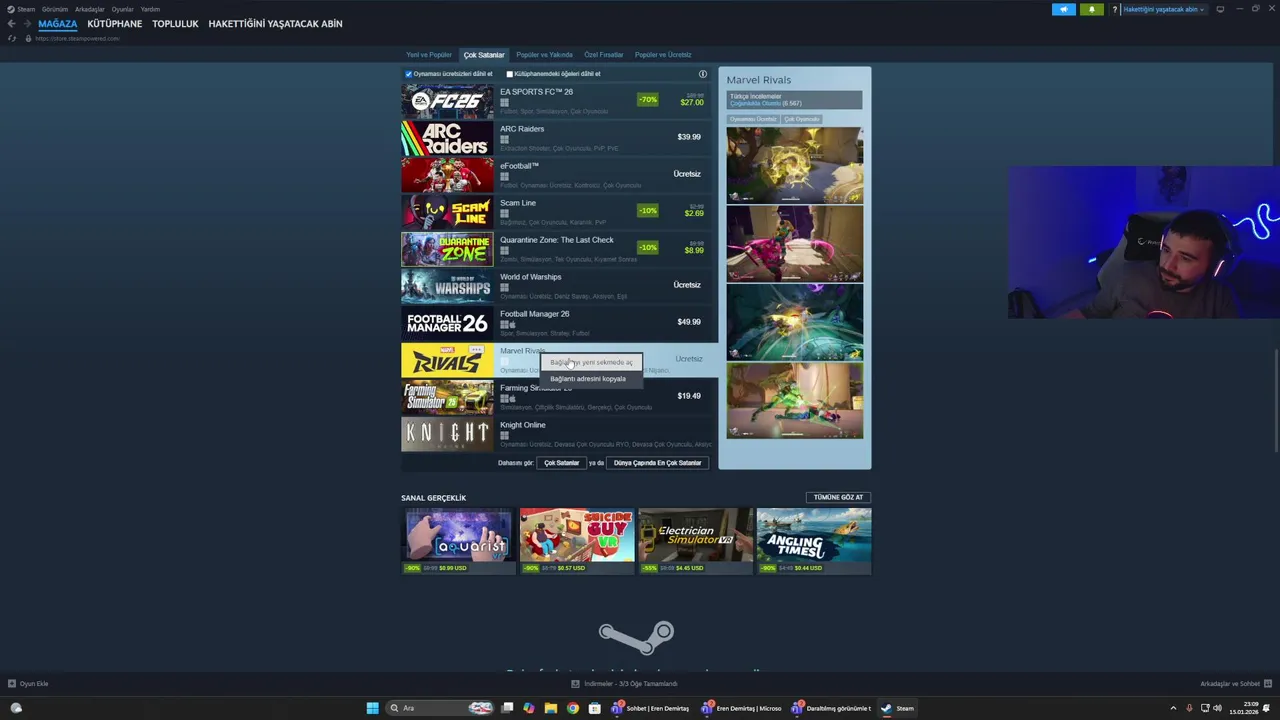
Task: Open ARC Raiders game listing
Action: point(559,138)
